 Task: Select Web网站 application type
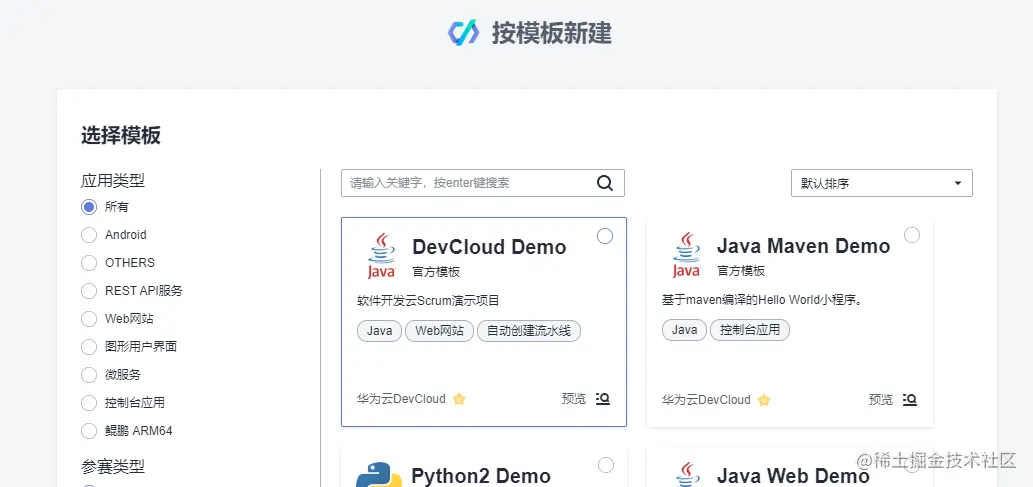(89, 319)
